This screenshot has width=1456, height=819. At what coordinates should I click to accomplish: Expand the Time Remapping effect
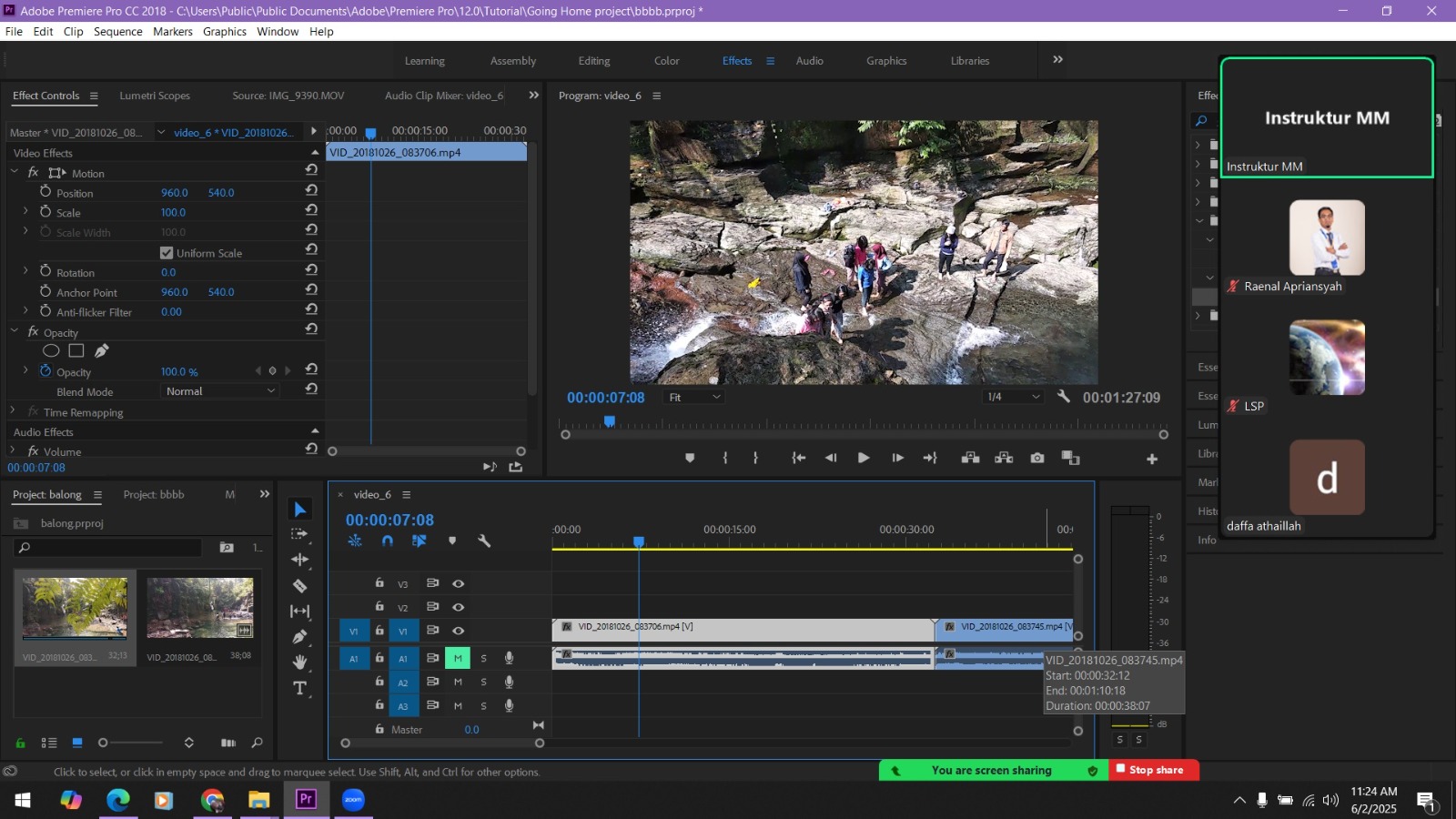pyautogui.click(x=13, y=412)
